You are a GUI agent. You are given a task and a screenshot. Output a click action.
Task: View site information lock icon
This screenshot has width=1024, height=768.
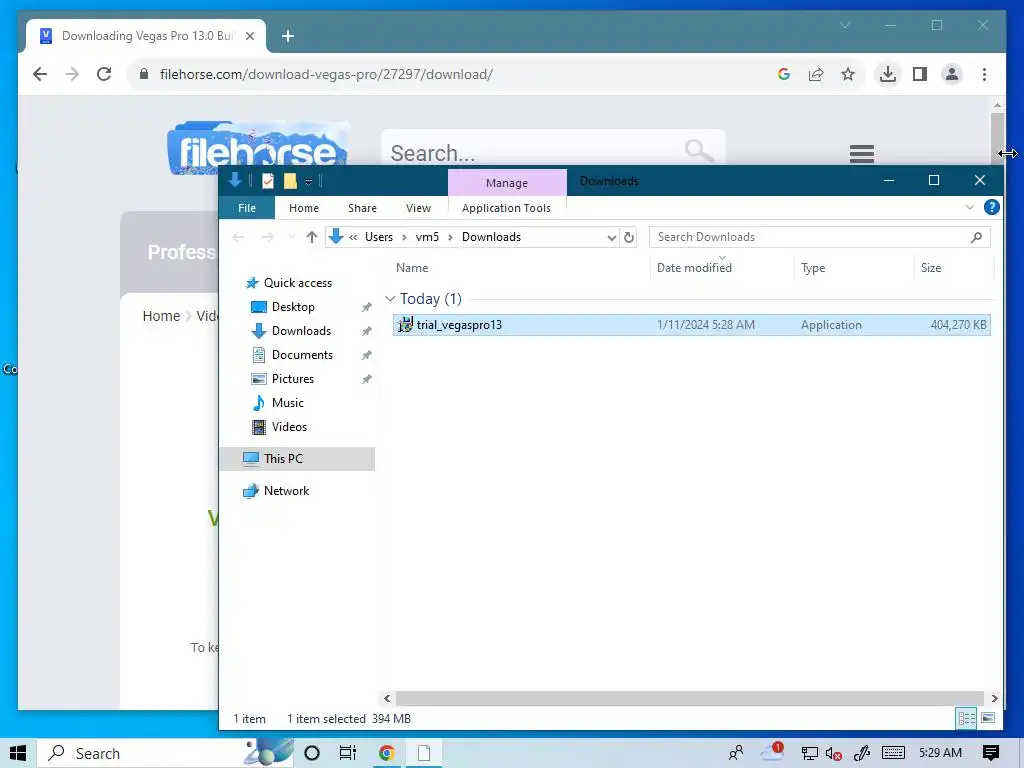click(144, 74)
